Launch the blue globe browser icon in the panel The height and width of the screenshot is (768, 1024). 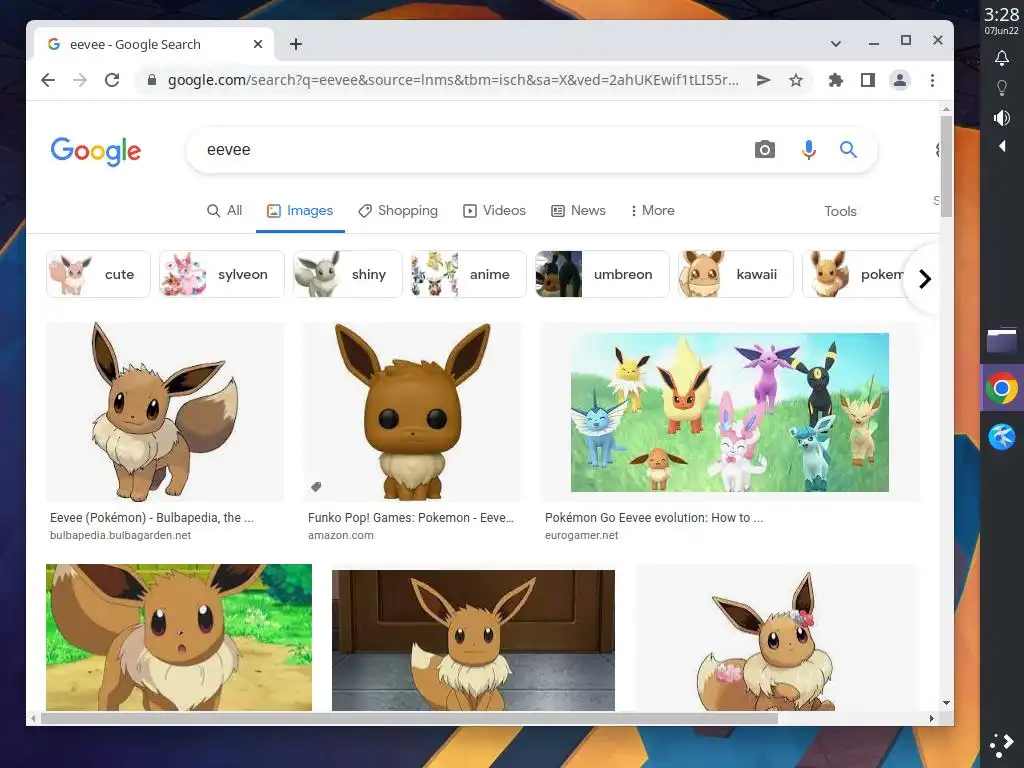tap(1002, 437)
